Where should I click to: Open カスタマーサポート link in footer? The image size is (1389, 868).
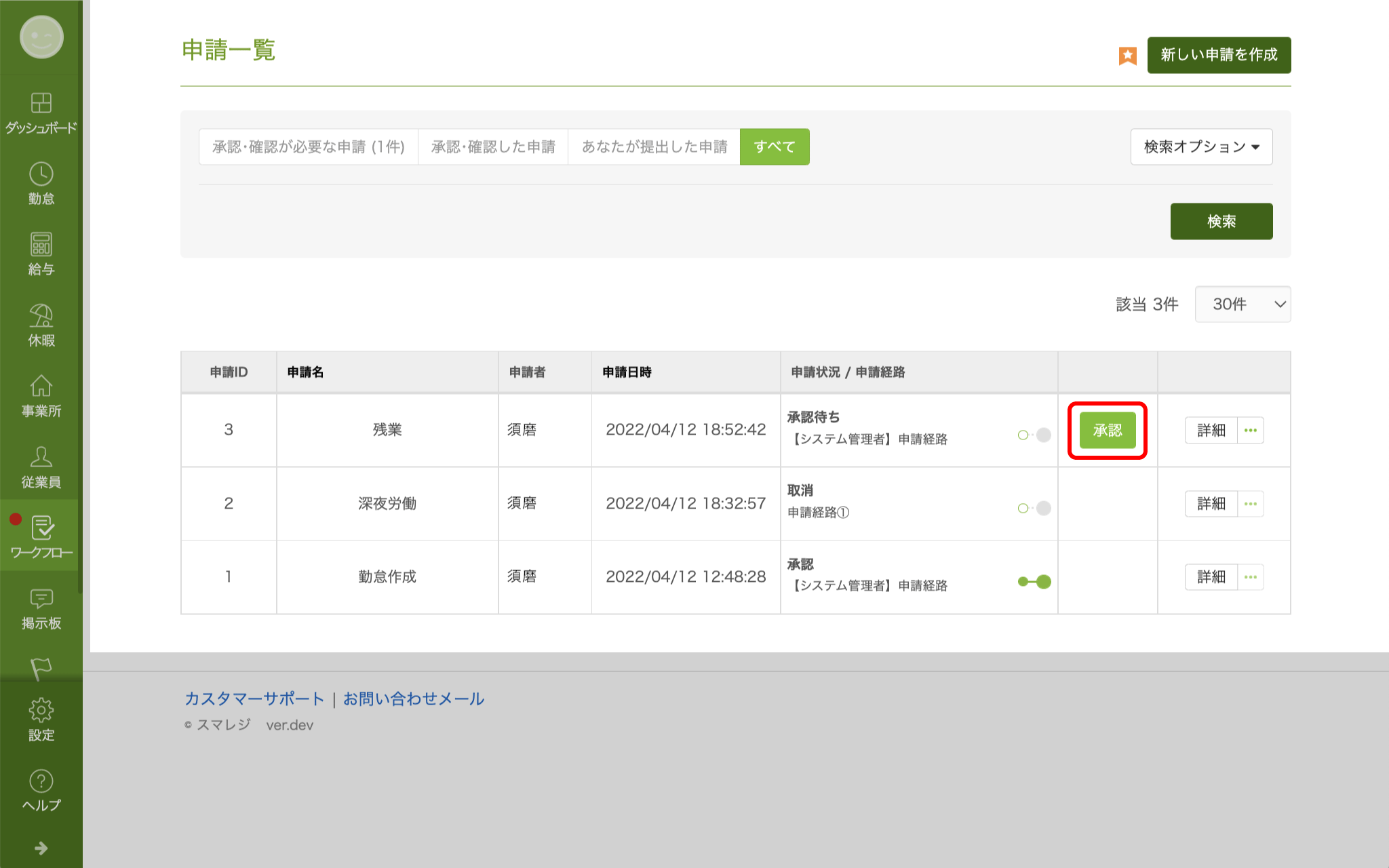[x=254, y=698]
